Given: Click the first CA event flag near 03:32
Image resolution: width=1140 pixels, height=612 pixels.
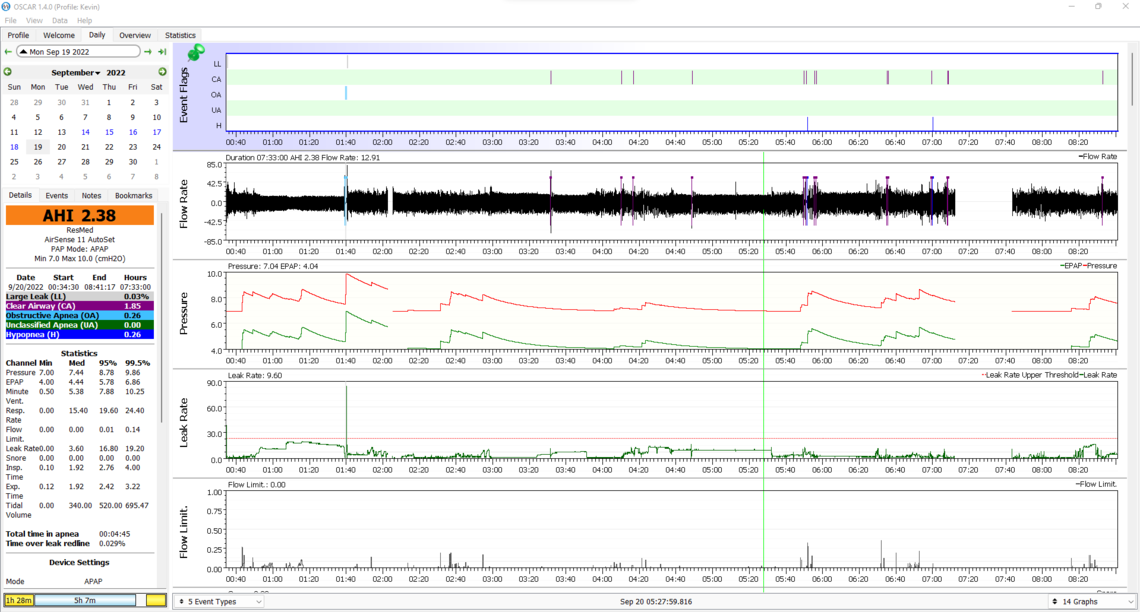Looking at the screenshot, I should (x=550, y=78).
